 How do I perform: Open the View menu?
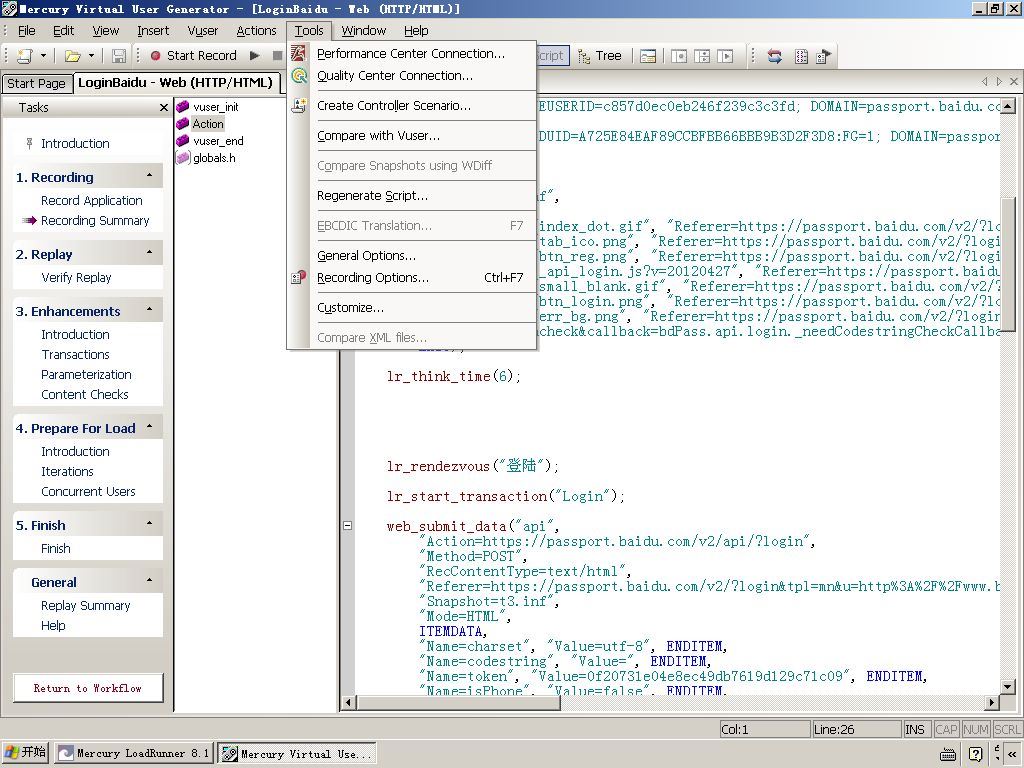point(105,31)
